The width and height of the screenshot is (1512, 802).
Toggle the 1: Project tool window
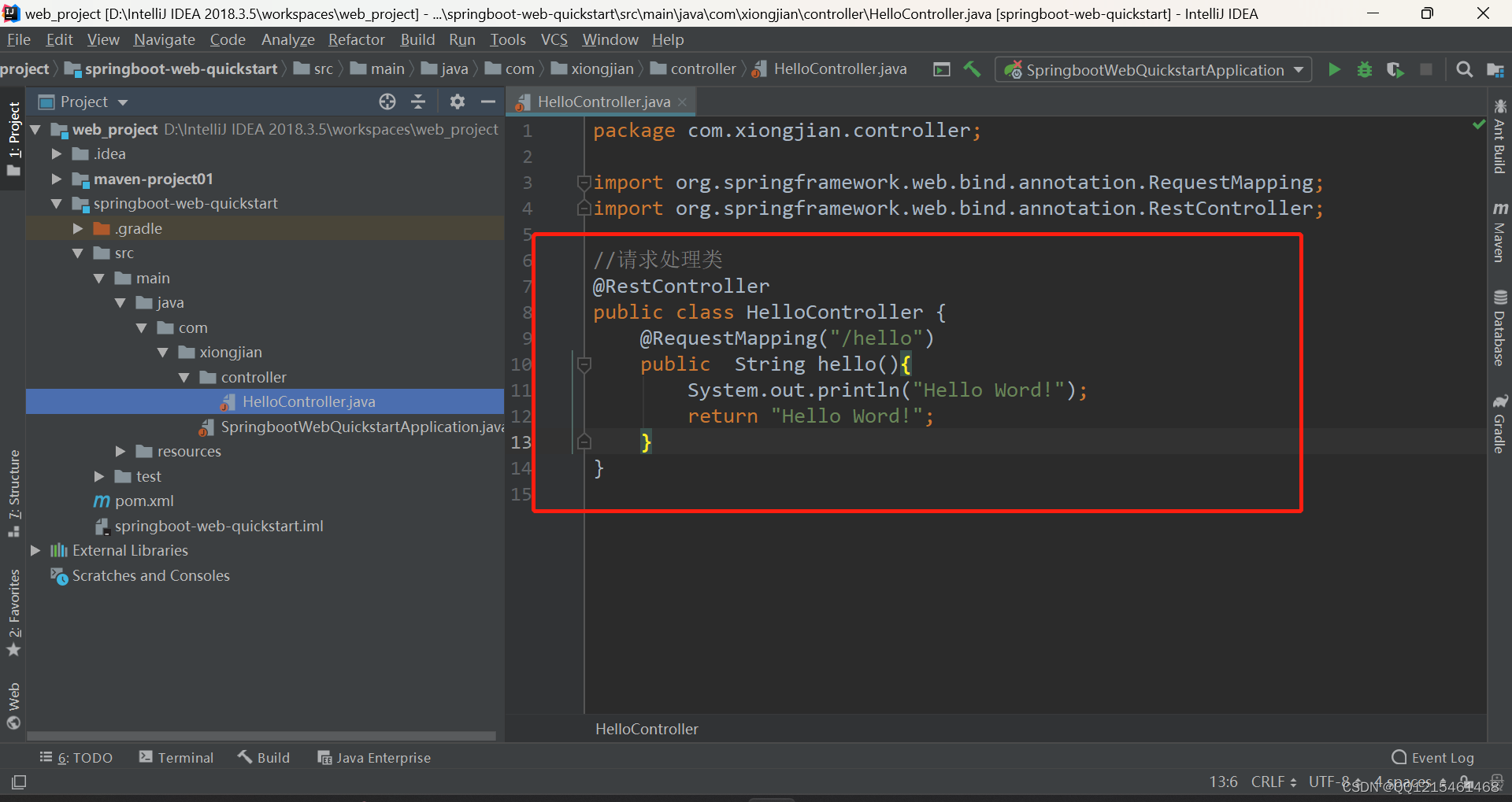(13, 139)
